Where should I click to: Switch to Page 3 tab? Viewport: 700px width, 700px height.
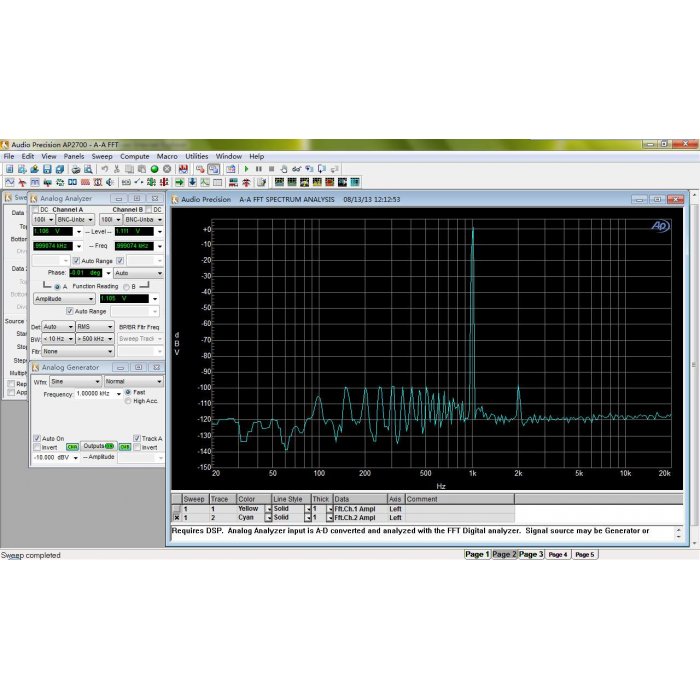531,554
